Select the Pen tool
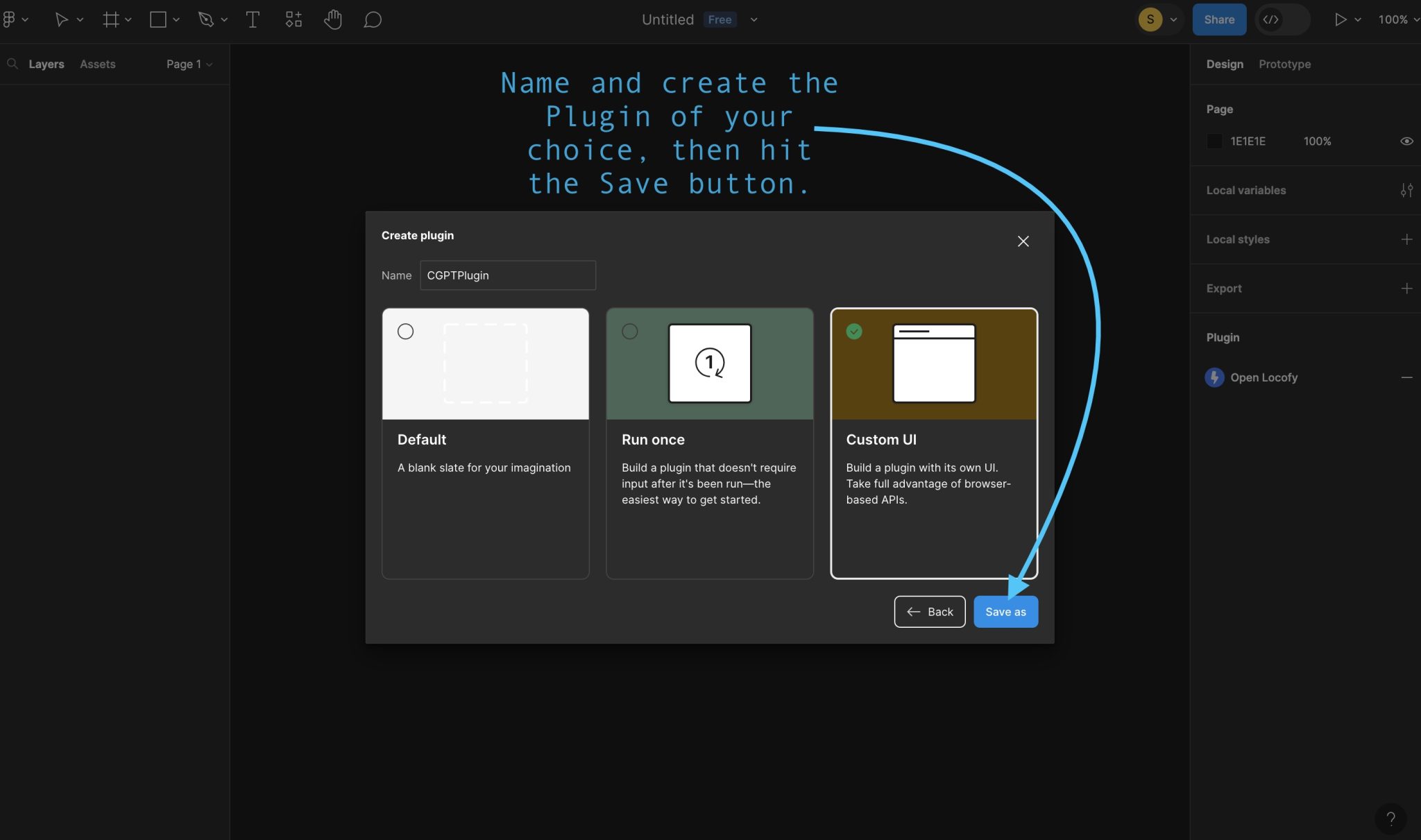The height and width of the screenshot is (840, 1421). 206,19
